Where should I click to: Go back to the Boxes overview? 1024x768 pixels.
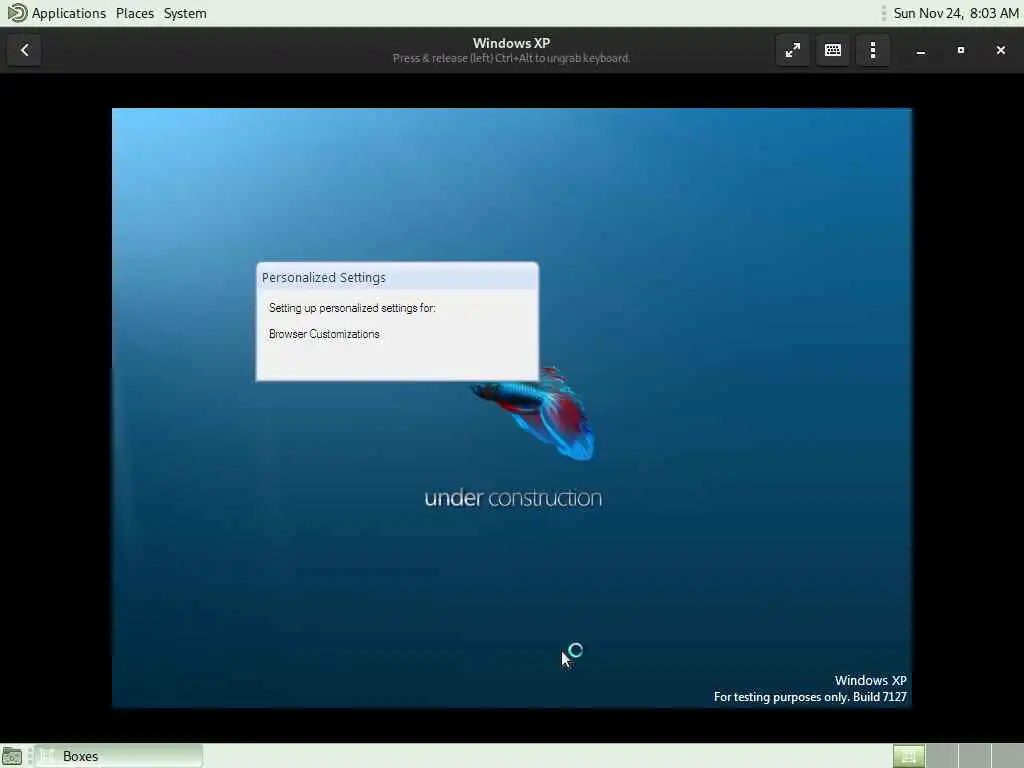pyautogui.click(x=24, y=50)
